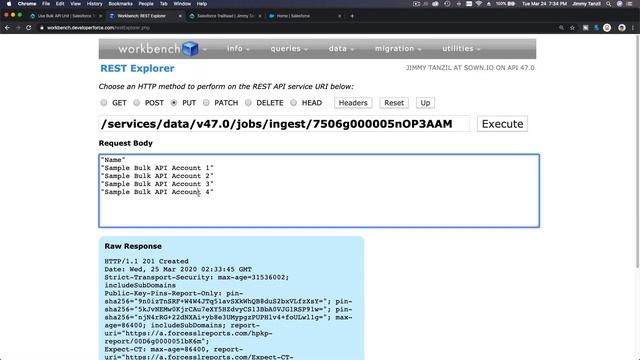The height and width of the screenshot is (360, 640).
Task: Open the File menu
Action: 46,4
